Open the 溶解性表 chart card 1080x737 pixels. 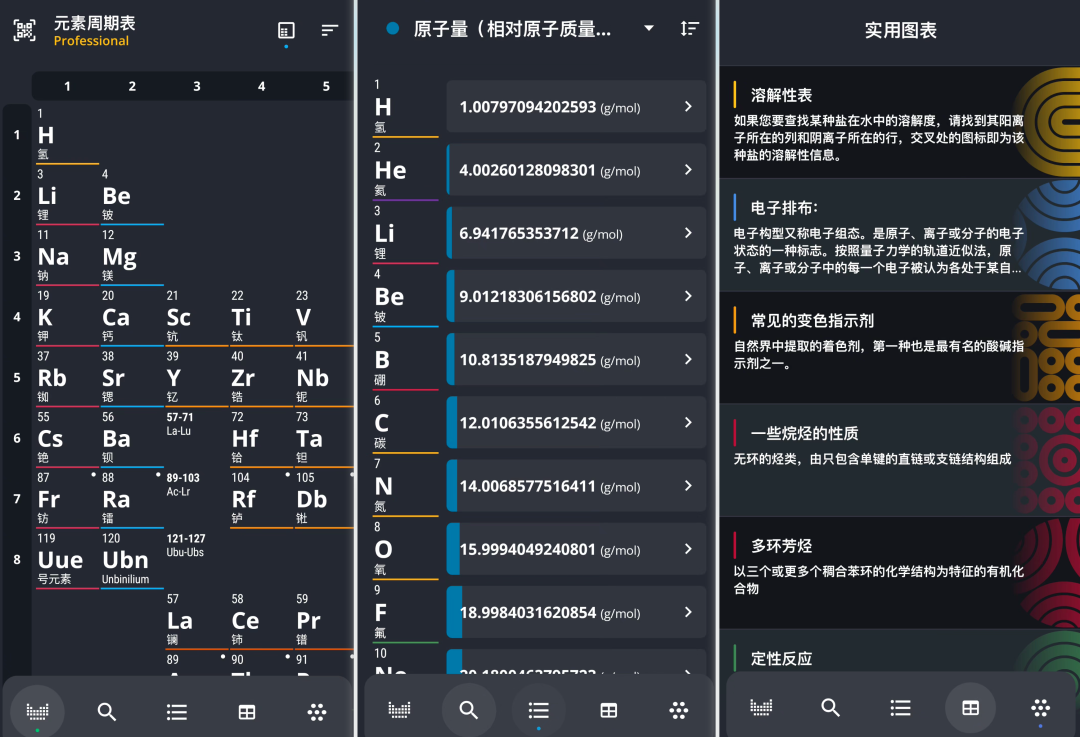(900, 122)
